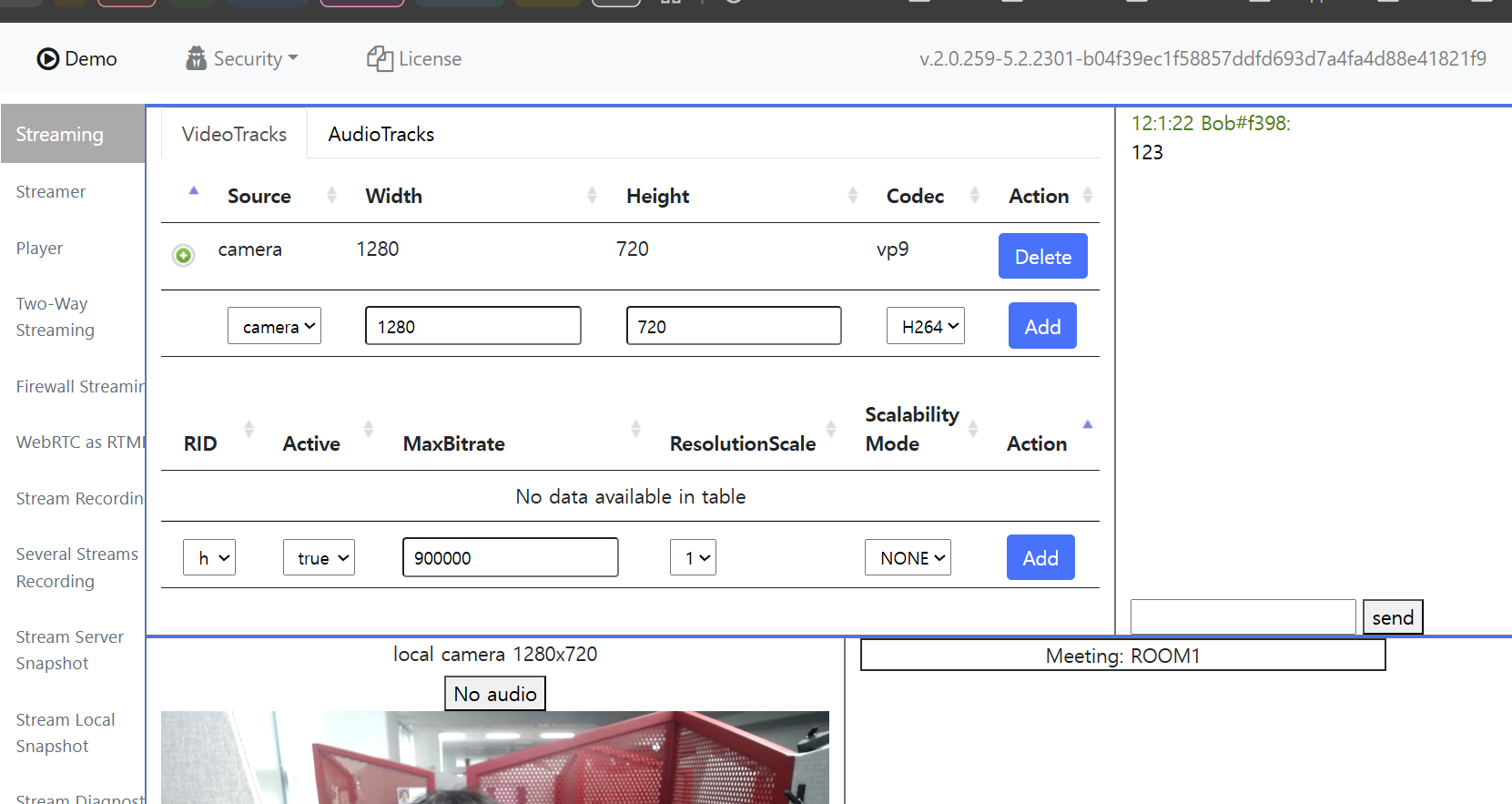Image resolution: width=1512 pixels, height=804 pixels.
Task: Click the License document icon
Action: tap(380, 58)
